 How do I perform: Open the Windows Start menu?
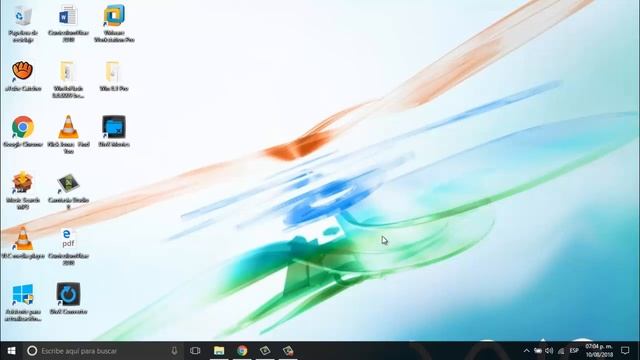click(11, 351)
